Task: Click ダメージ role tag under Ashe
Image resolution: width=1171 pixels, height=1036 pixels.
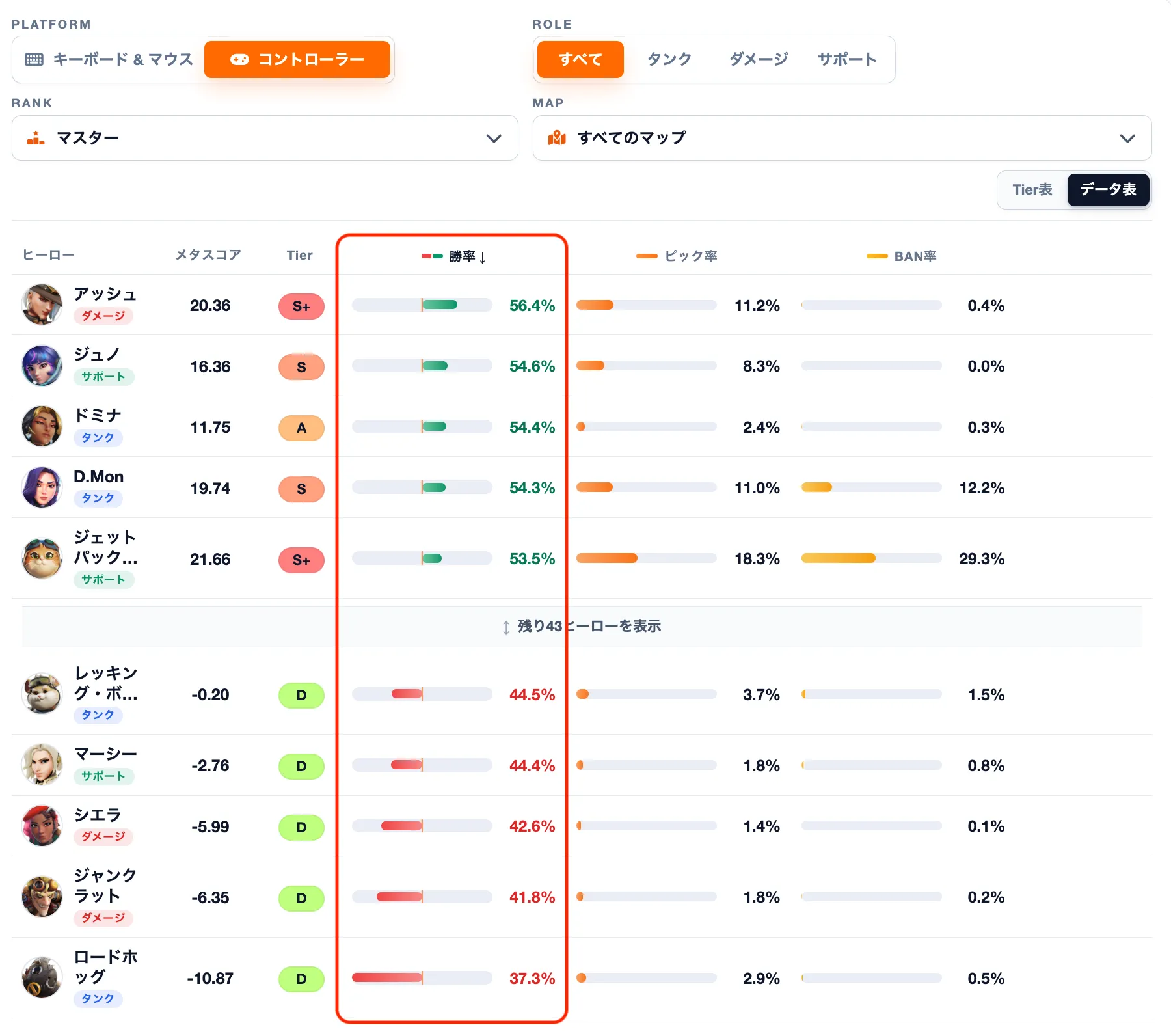Action: click(x=103, y=316)
